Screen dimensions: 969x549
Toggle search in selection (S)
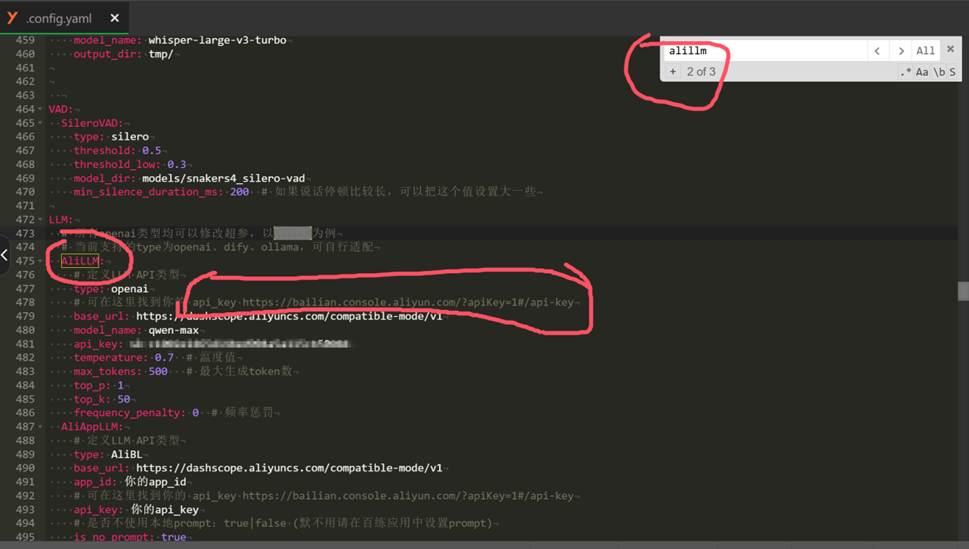pyautogui.click(x=952, y=72)
